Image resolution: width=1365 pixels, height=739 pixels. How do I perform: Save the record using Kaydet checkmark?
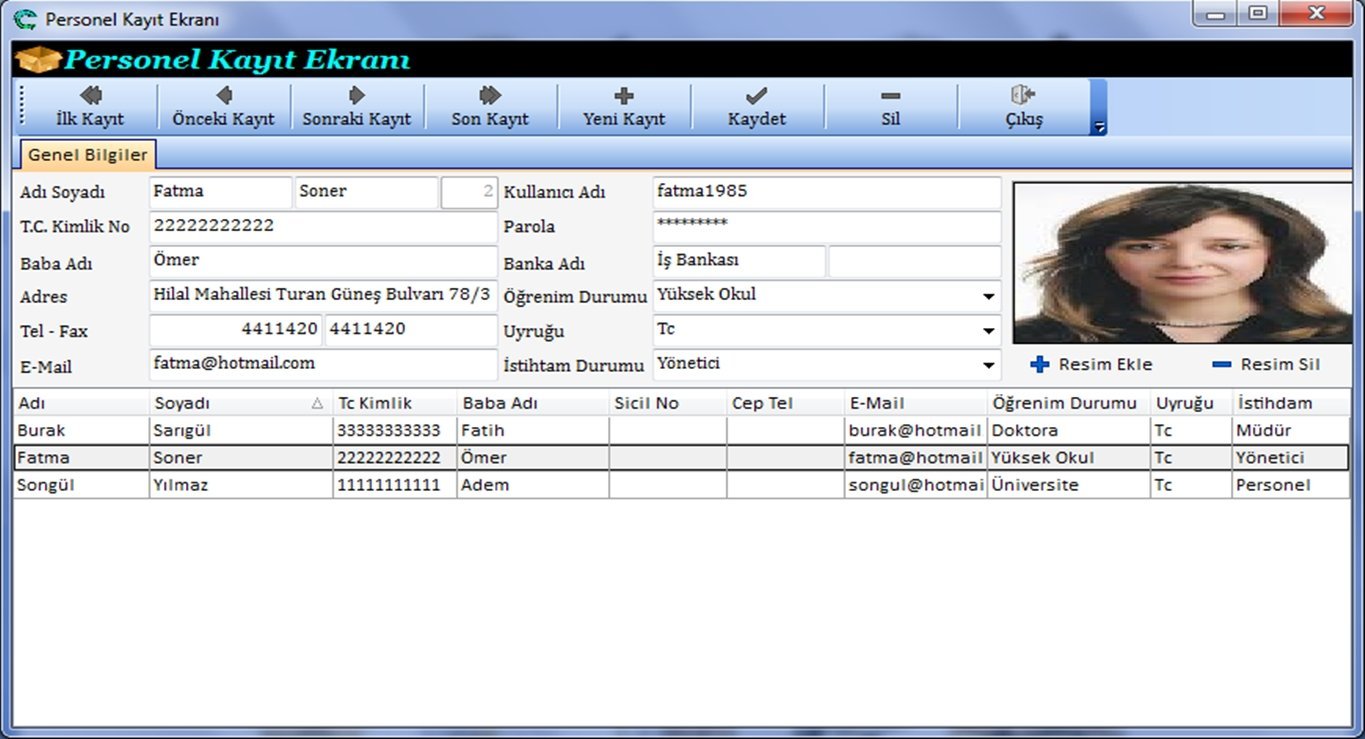point(757,106)
